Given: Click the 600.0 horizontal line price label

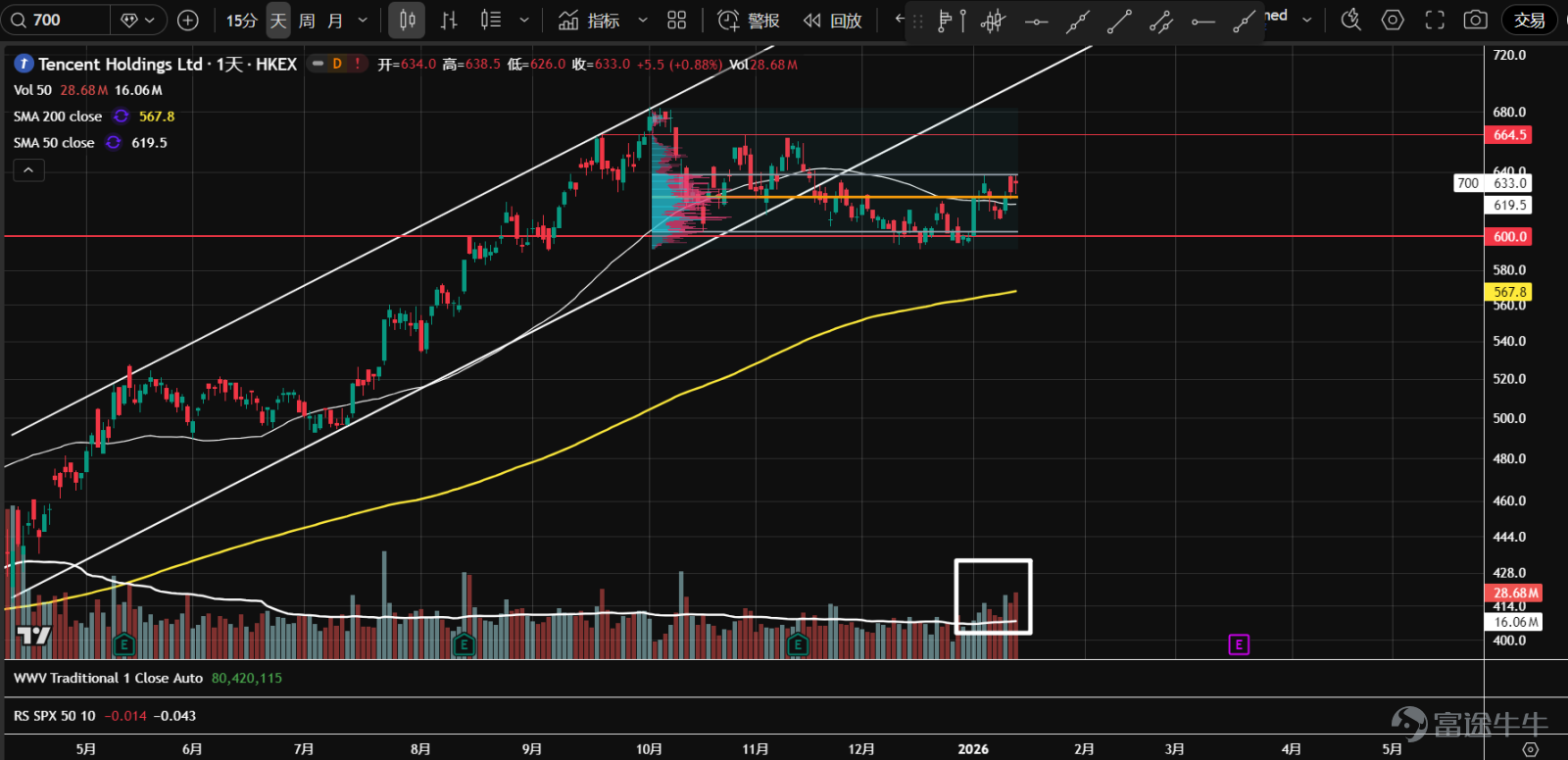Looking at the screenshot, I should pyautogui.click(x=1510, y=237).
